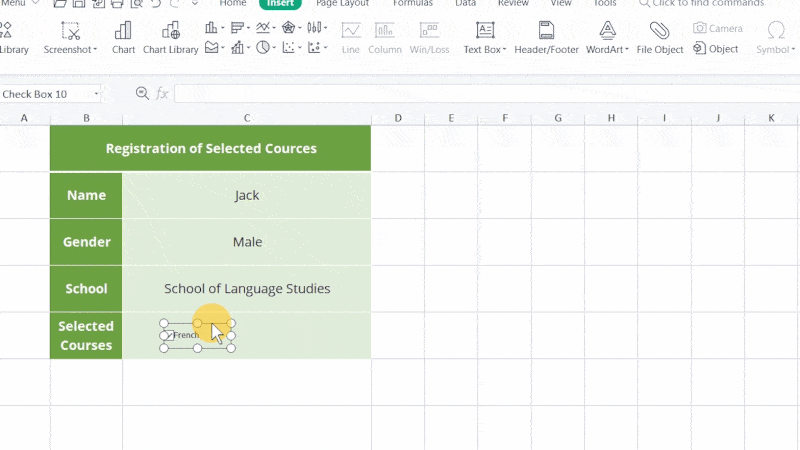Switch to the Review tab
800x450 pixels.
point(513,3)
